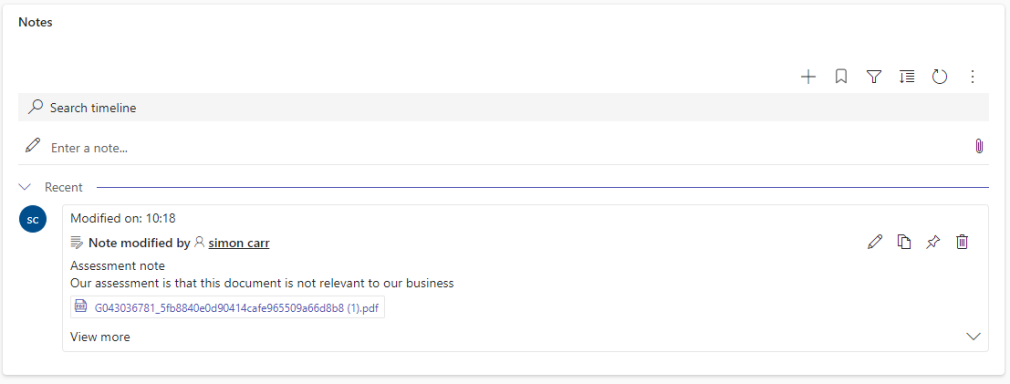Refresh the timeline with the circular arrow
Viewport: 1010px width, 384px height.
tap(940, 77)
